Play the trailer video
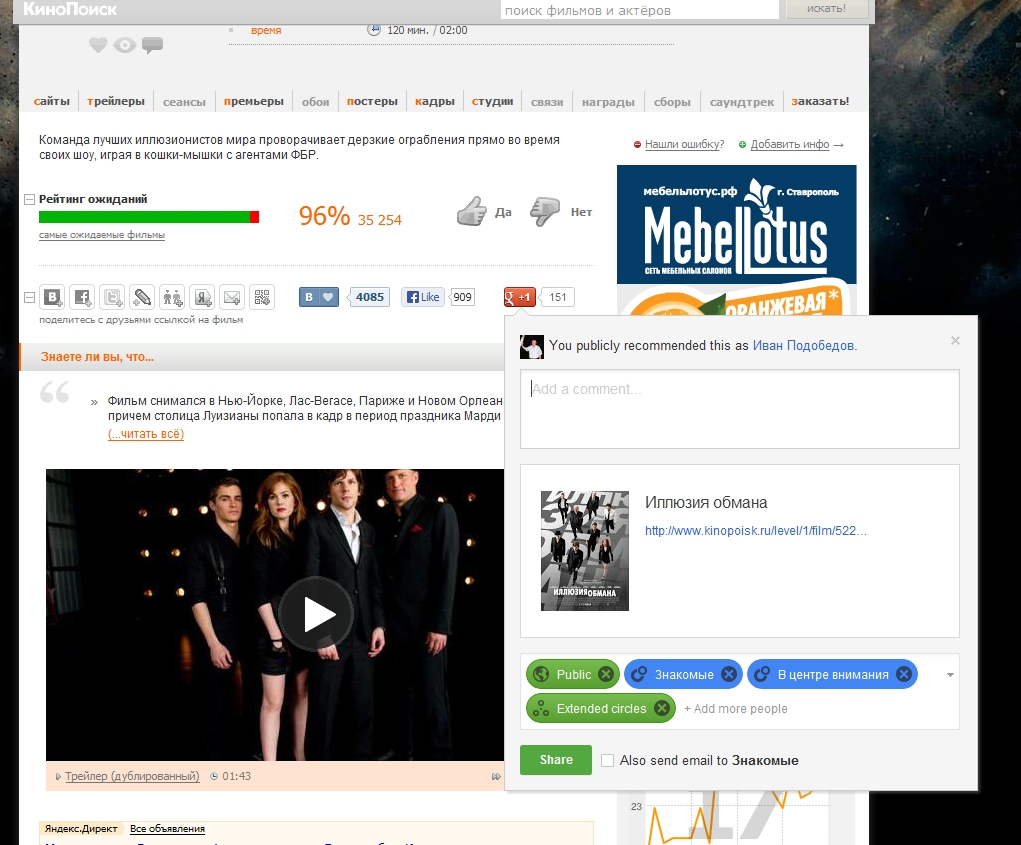The width and height of the screenshot is (1021, 845). [317, 614]
